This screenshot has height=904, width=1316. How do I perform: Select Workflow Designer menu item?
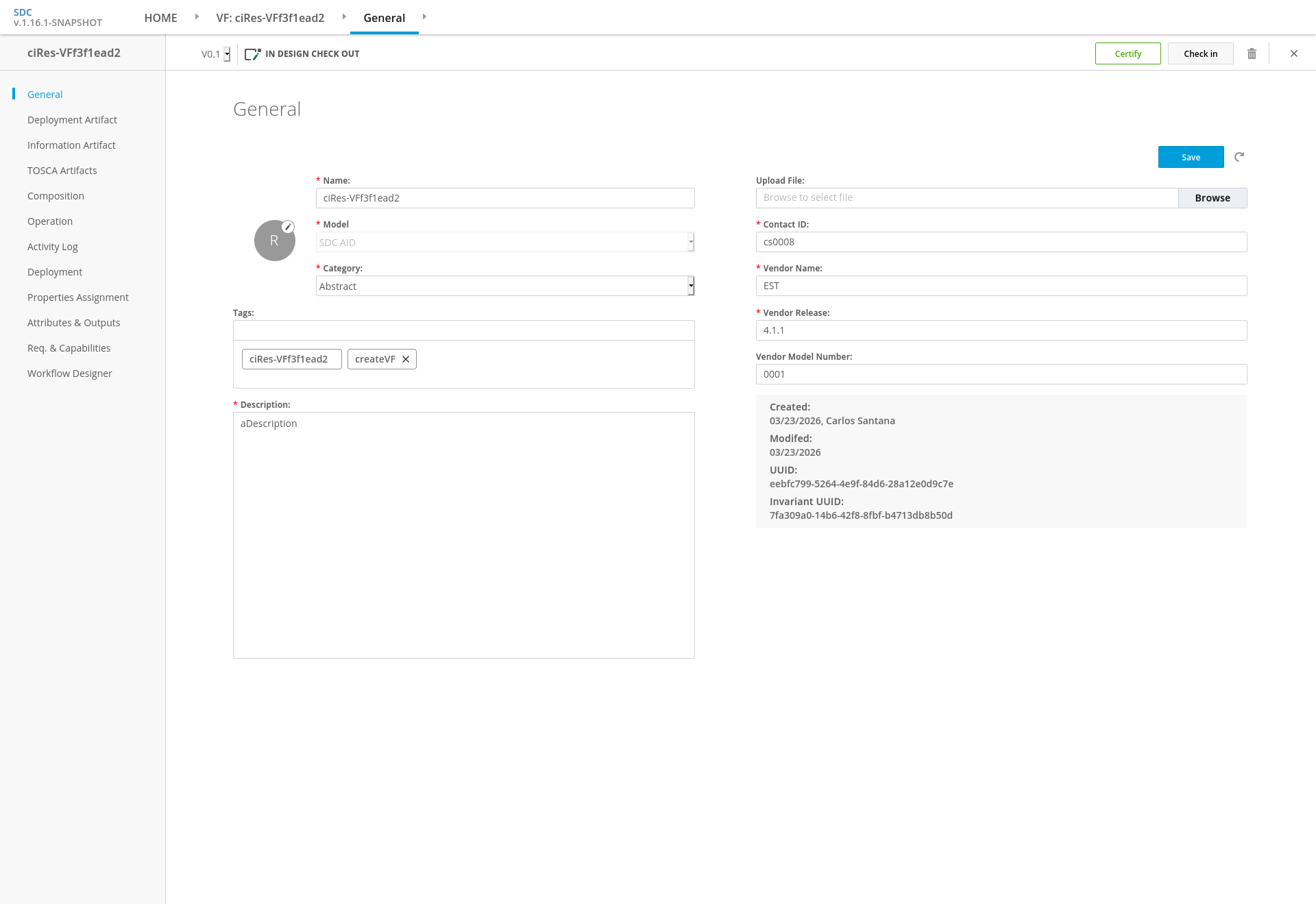[69, 374]
